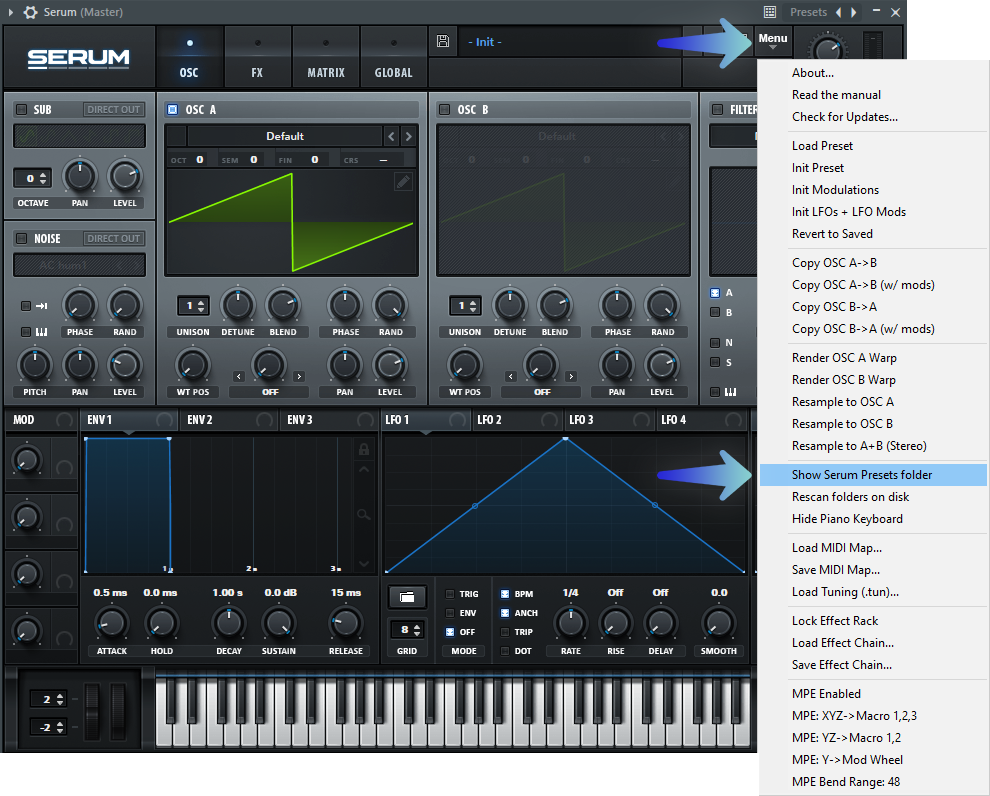Viewport: 990px width, 796px height.
Task: Click the MOD wheel modulation source handle
Action: point(64,420)
